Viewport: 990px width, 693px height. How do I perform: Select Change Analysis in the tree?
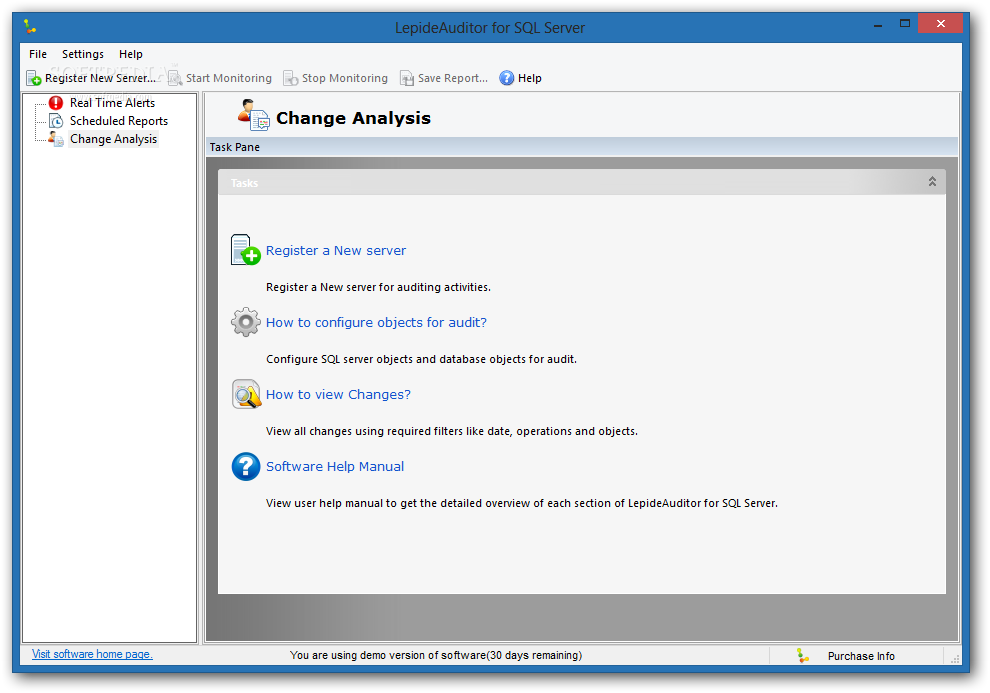(114, 139)
